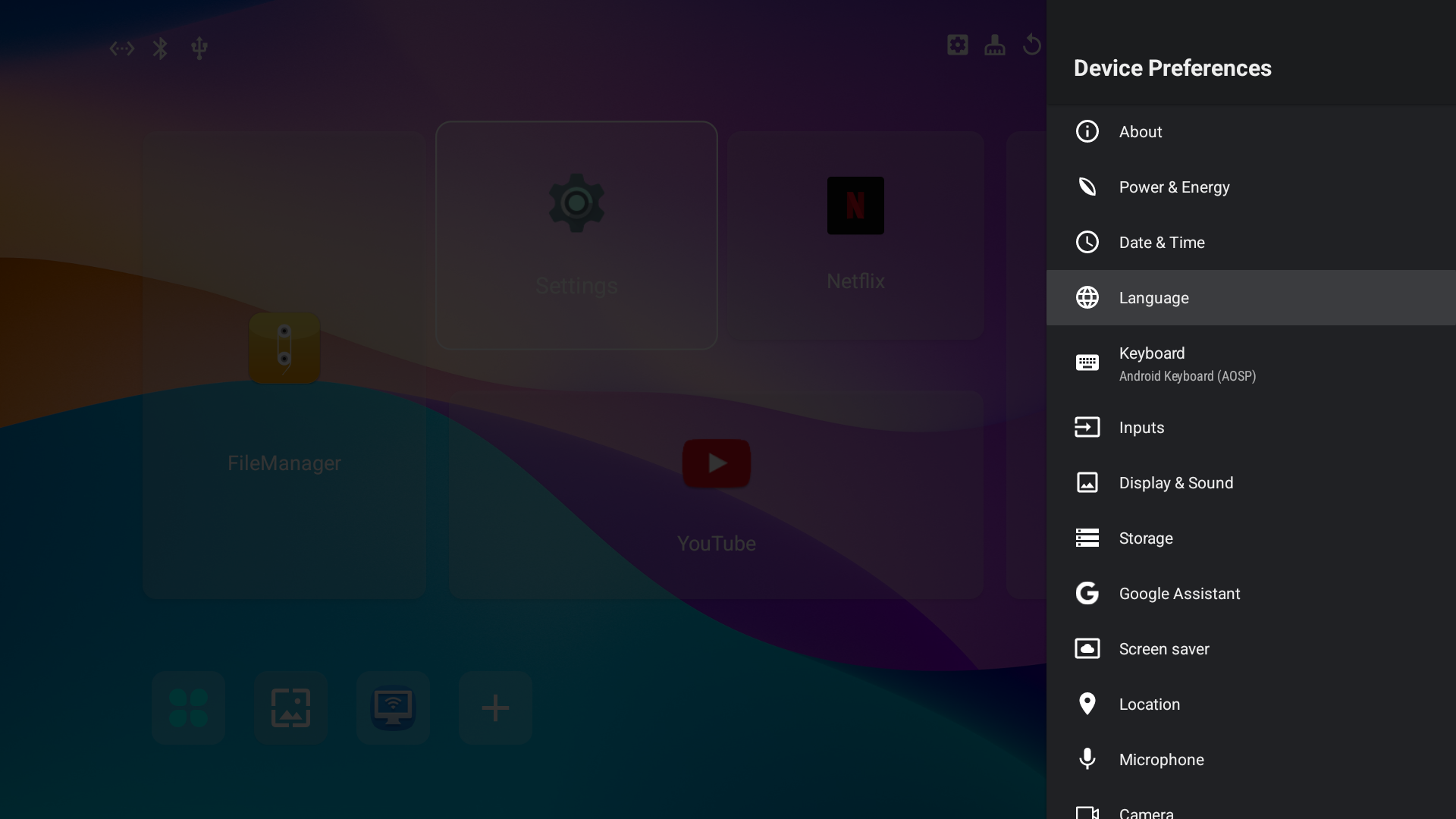Open Keyboard Android Keyboard (AOSP) item
This screenshot has width=1456, height=819.
tap(1187, 364)
